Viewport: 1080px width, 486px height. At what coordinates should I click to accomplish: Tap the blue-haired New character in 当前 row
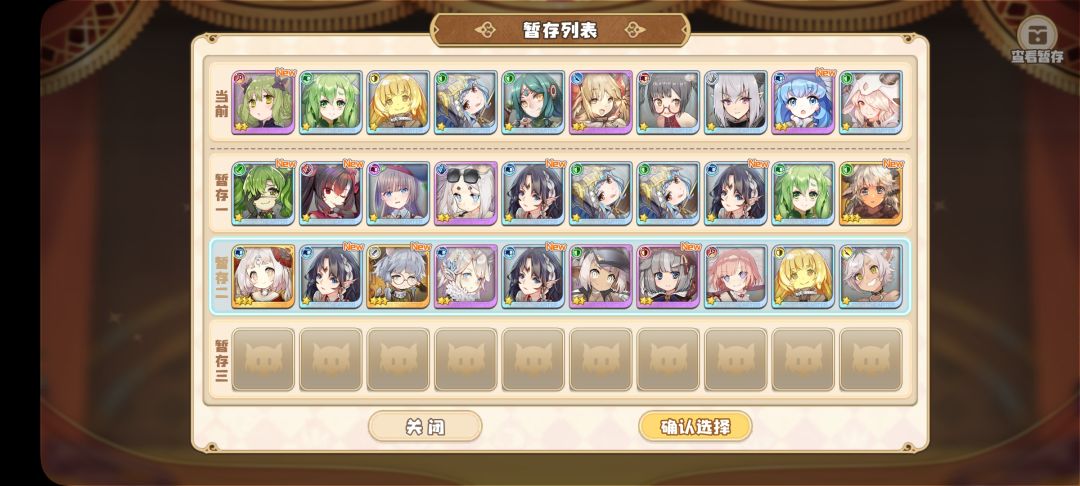point(803,102)
